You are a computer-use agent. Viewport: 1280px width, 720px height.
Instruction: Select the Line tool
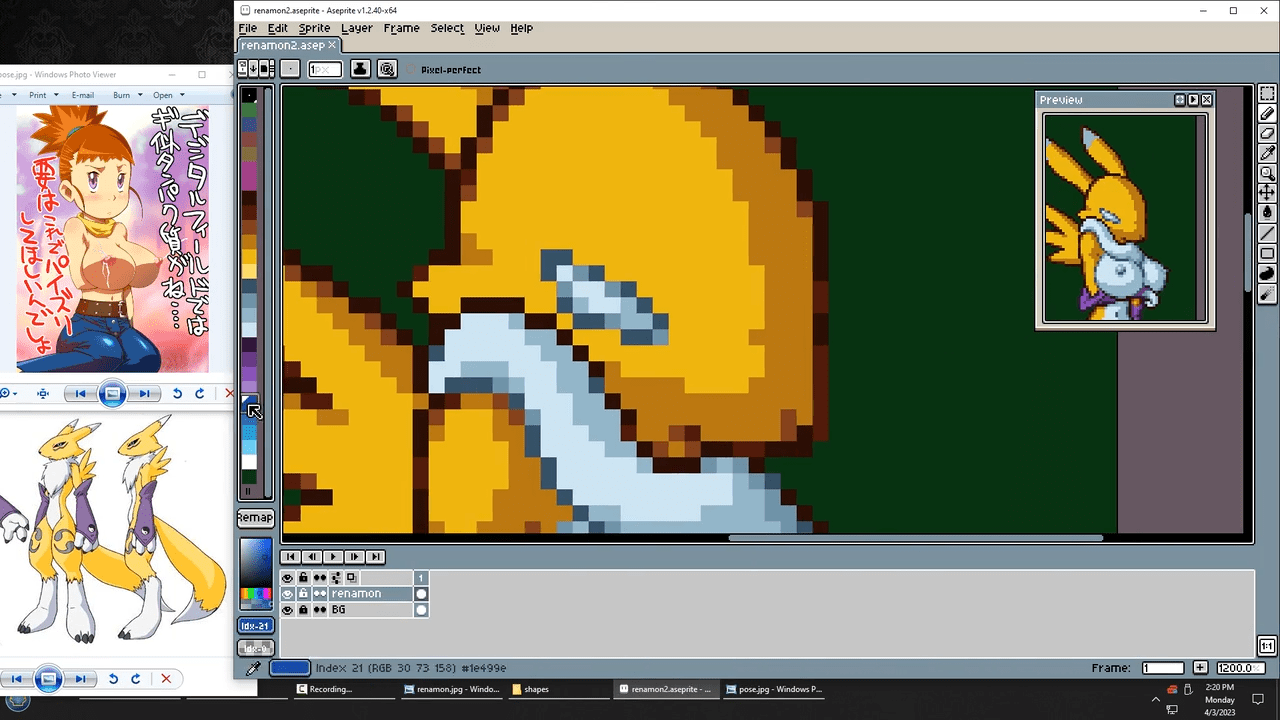pyautogui.click(x=1267, y=234)
